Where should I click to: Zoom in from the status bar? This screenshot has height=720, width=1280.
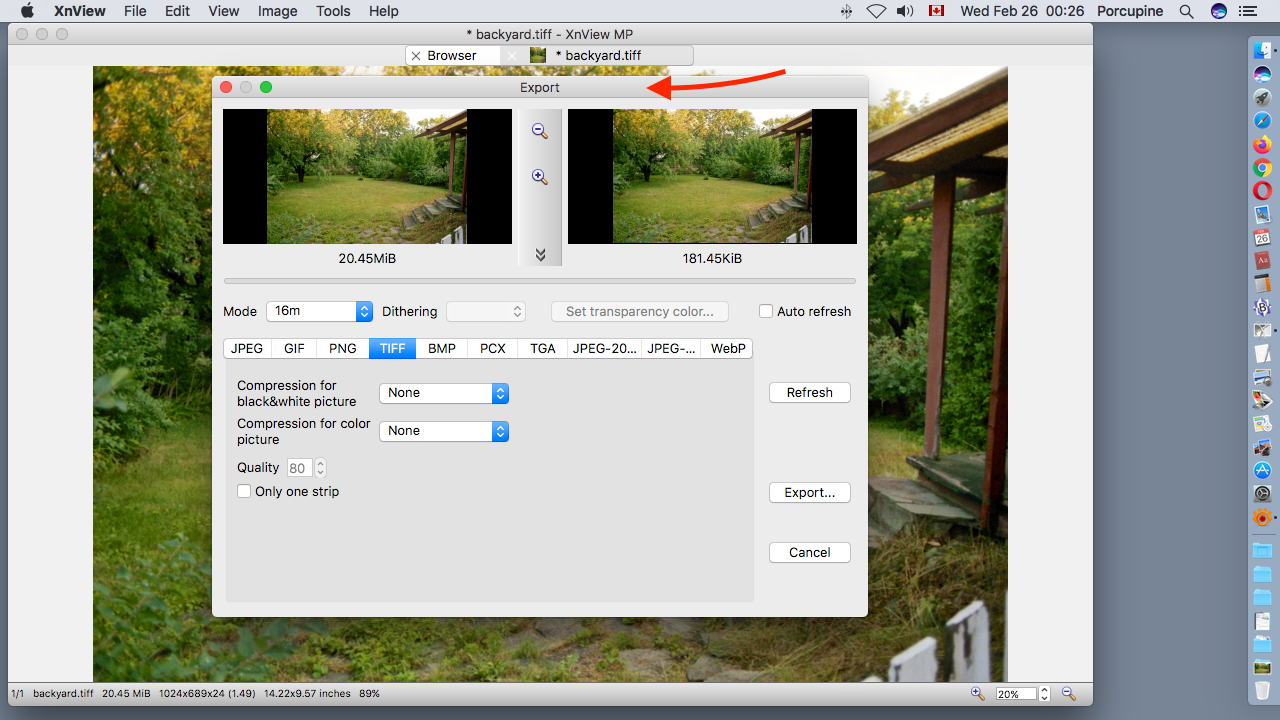coord(978,693)
